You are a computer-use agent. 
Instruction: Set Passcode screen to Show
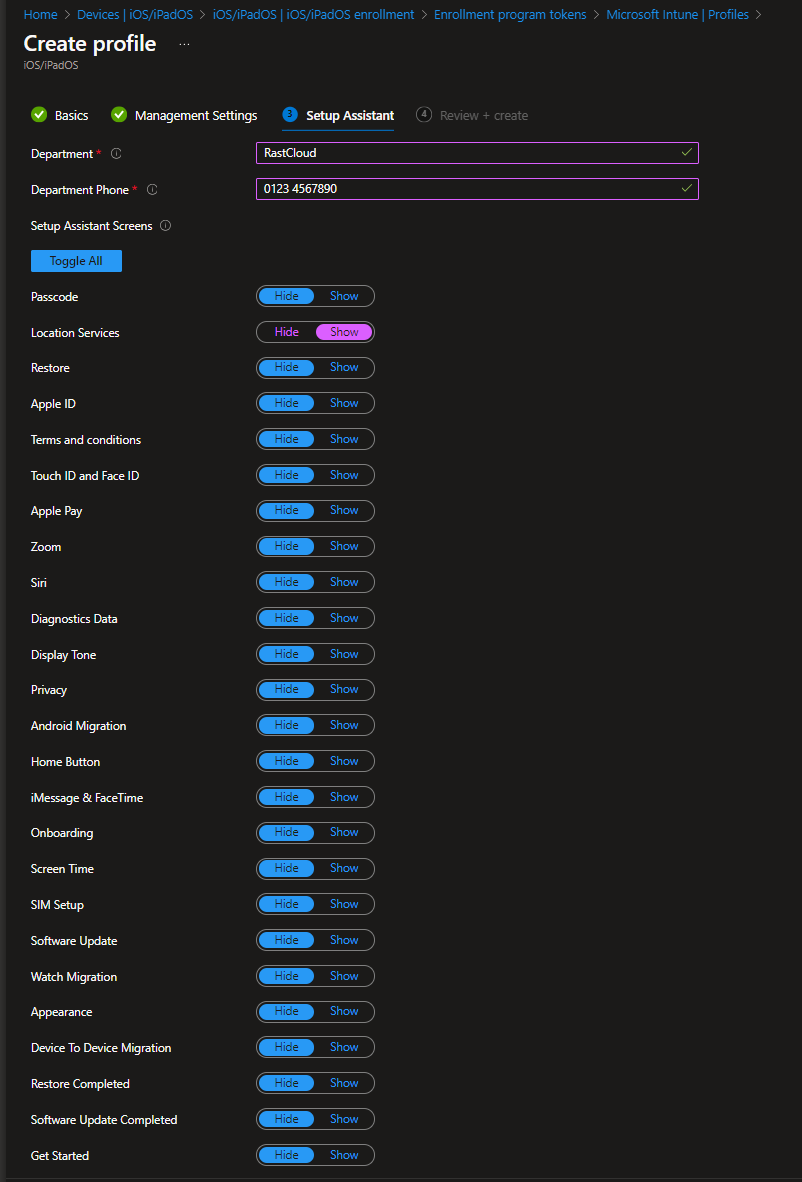tap(344, 296)
